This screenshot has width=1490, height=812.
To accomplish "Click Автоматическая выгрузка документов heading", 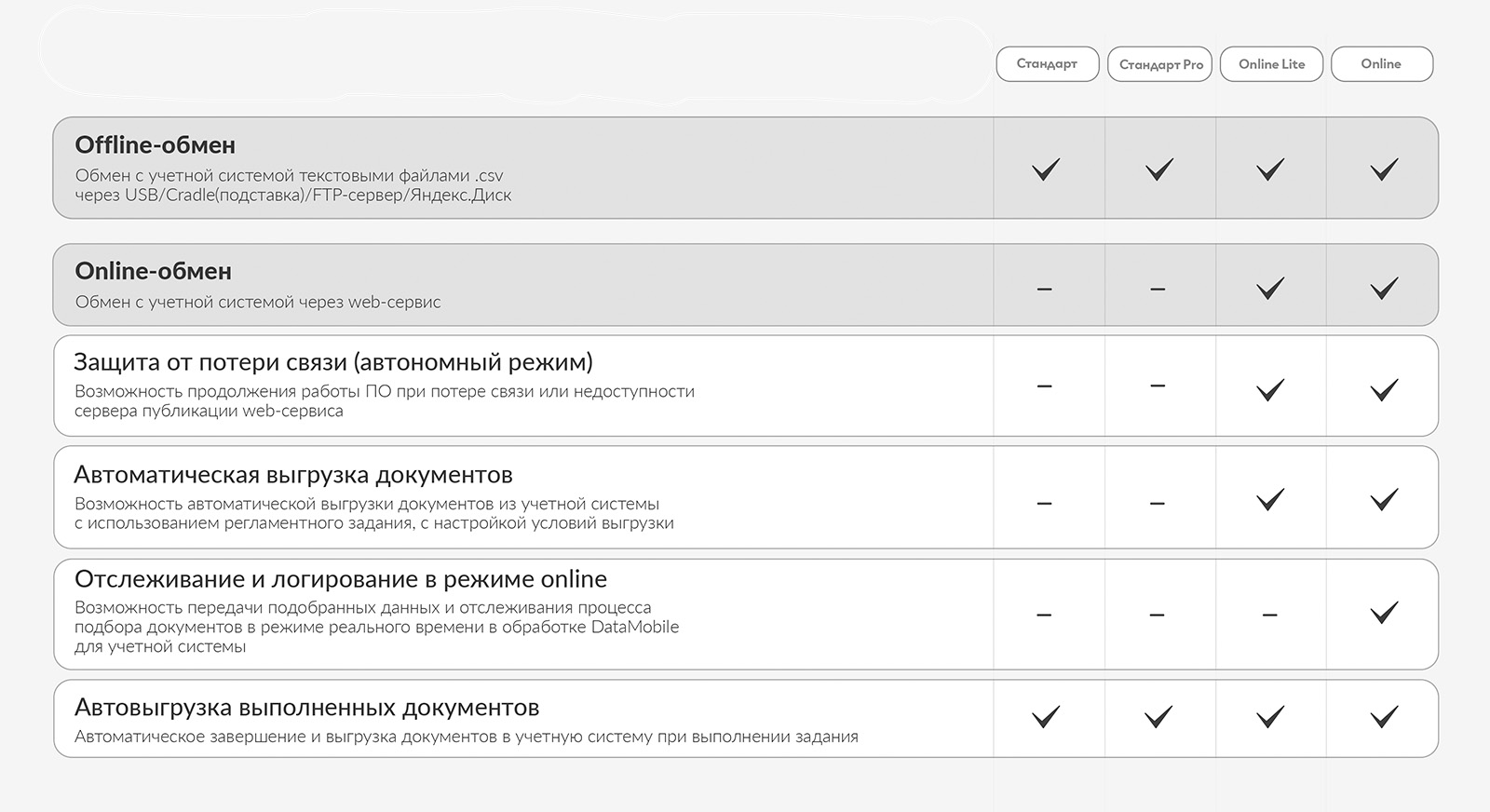I will tap(293, 475).
